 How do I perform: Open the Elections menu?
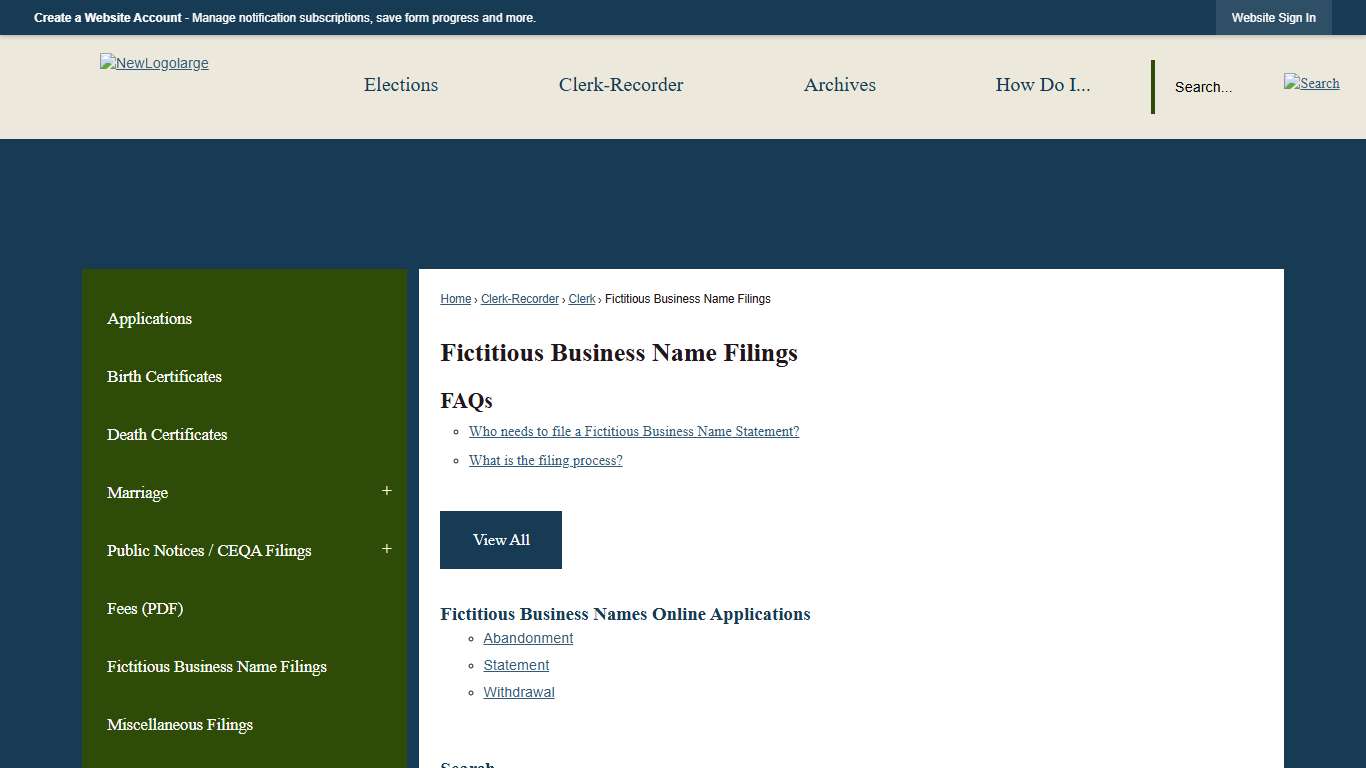tap(400, 85)
